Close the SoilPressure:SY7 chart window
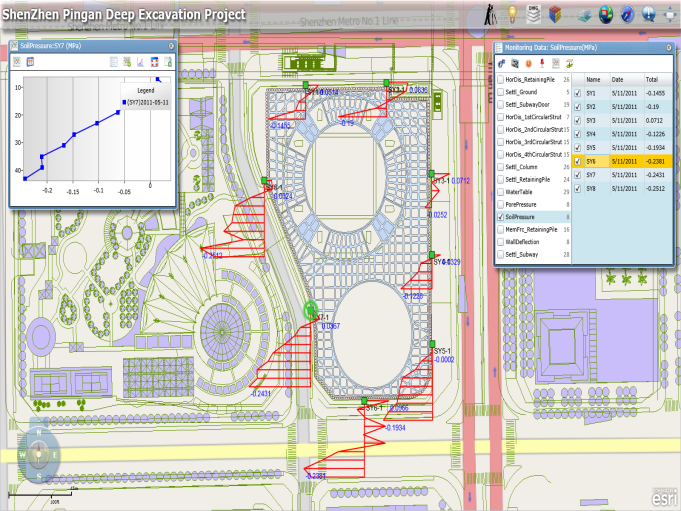This screenshot has width=681, height=511. 171,46
